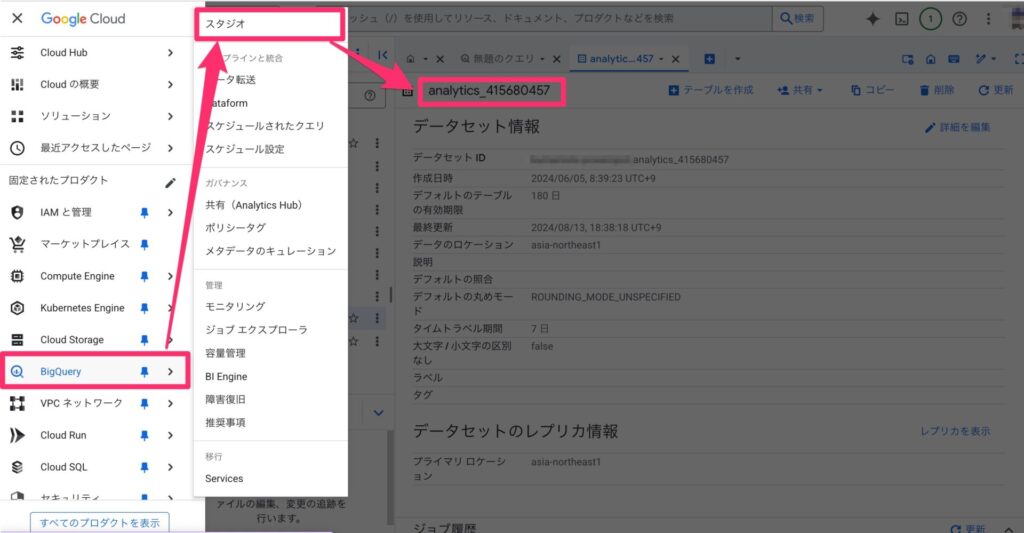
Task: Expand the VPC ネットワーク submenu chevron
Action: [170, 404]
